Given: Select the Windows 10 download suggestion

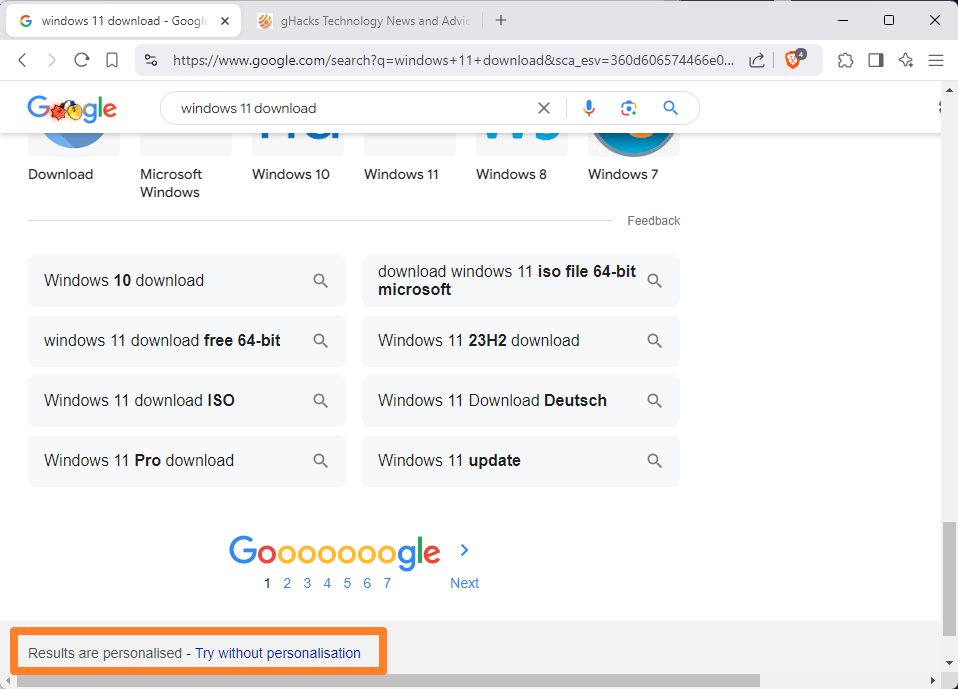Looking at the screenshot, I should [187, 280].
